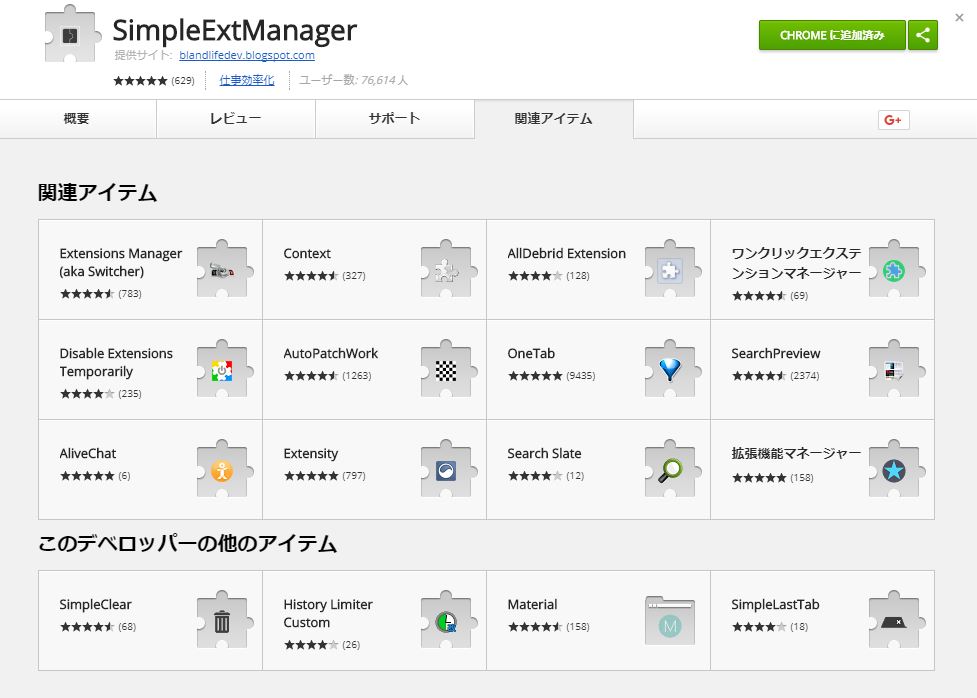The image size is (977, 698).
Task: Open the Context extension title
Action: (307, 254)
